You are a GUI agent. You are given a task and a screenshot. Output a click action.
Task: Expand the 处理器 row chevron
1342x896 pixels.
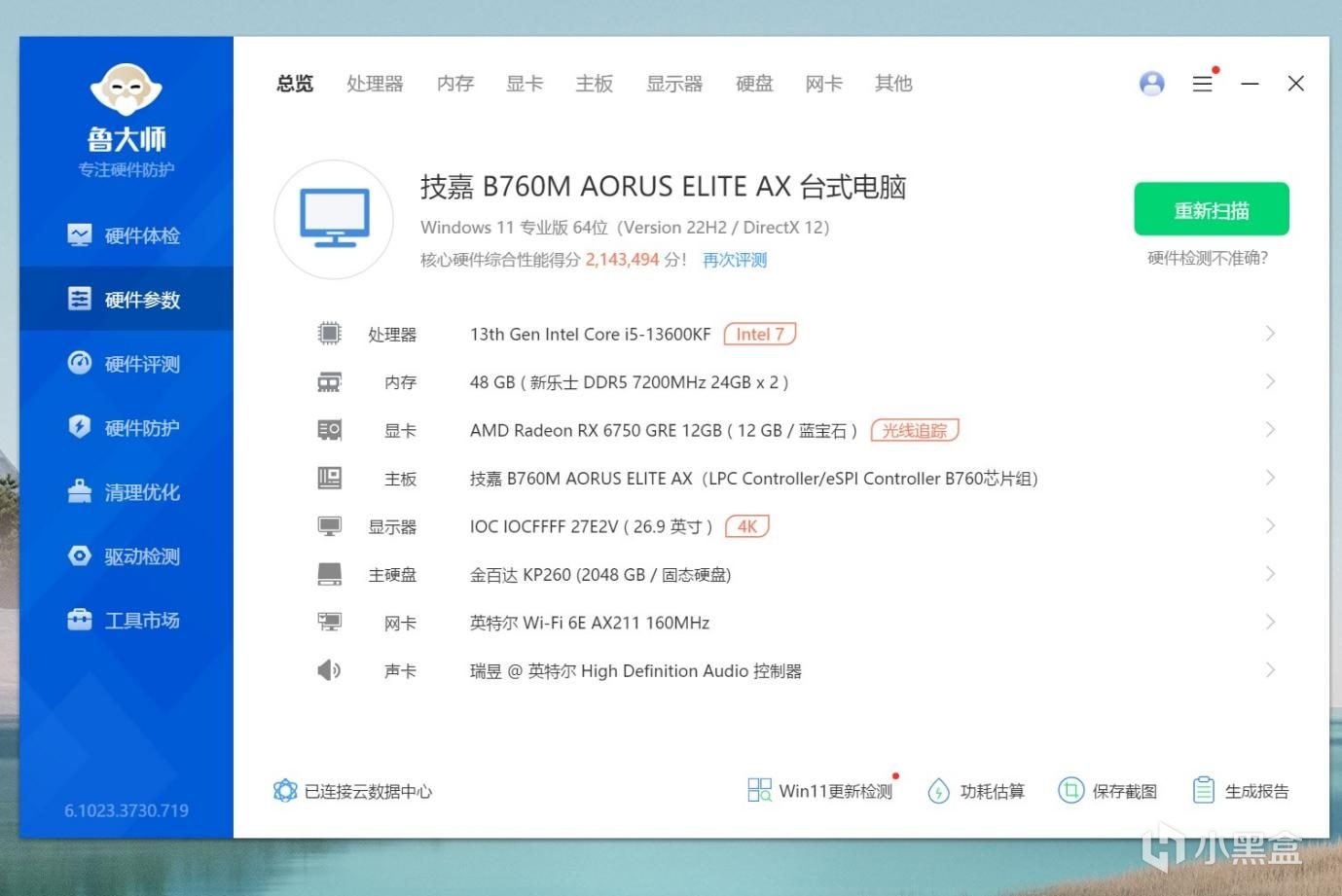(1270, 334)
